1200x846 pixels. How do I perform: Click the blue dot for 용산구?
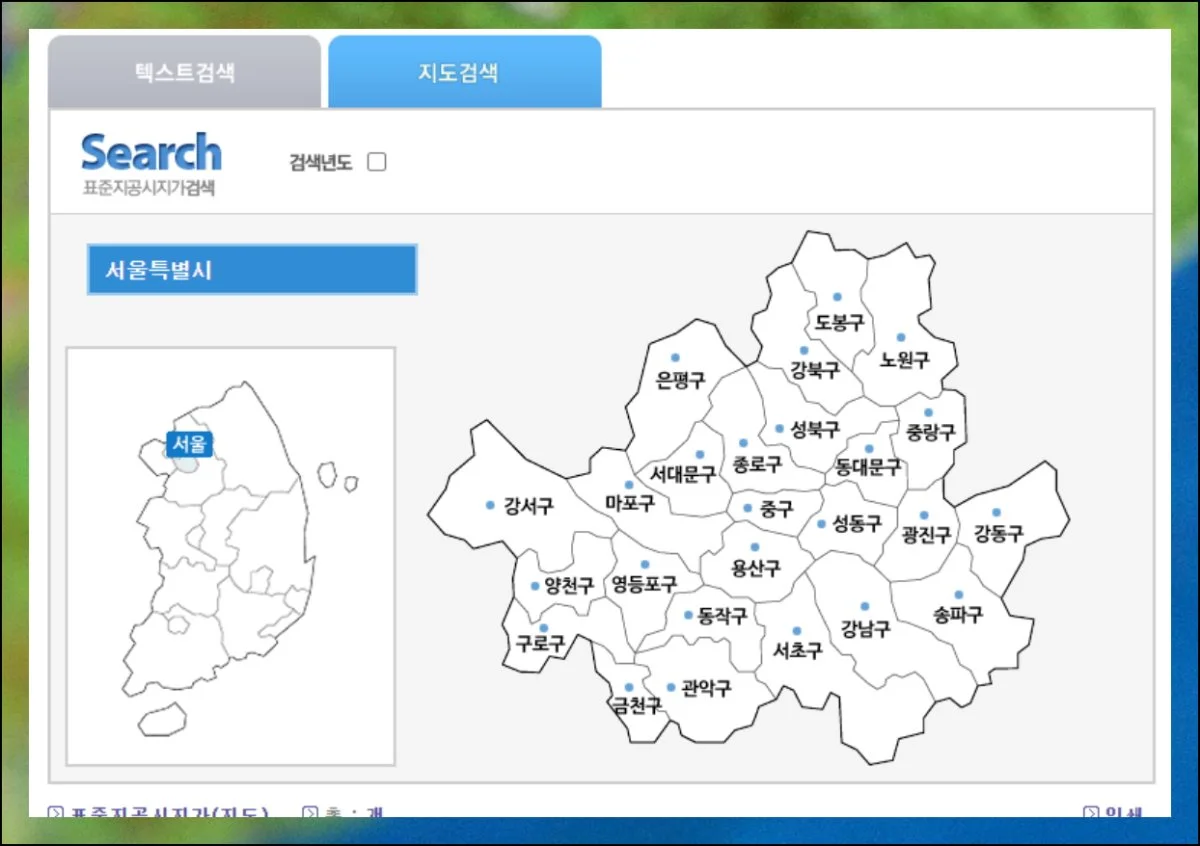pos(755,547)
